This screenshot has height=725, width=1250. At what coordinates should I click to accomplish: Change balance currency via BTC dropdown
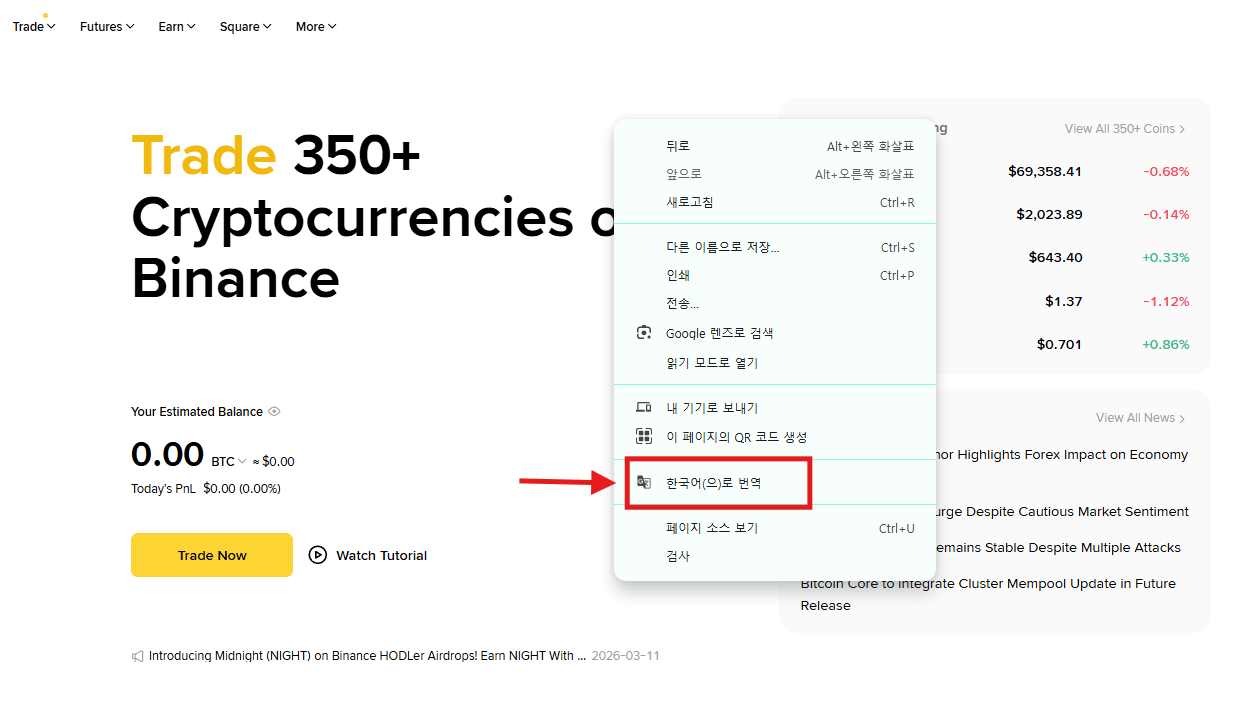229,462
